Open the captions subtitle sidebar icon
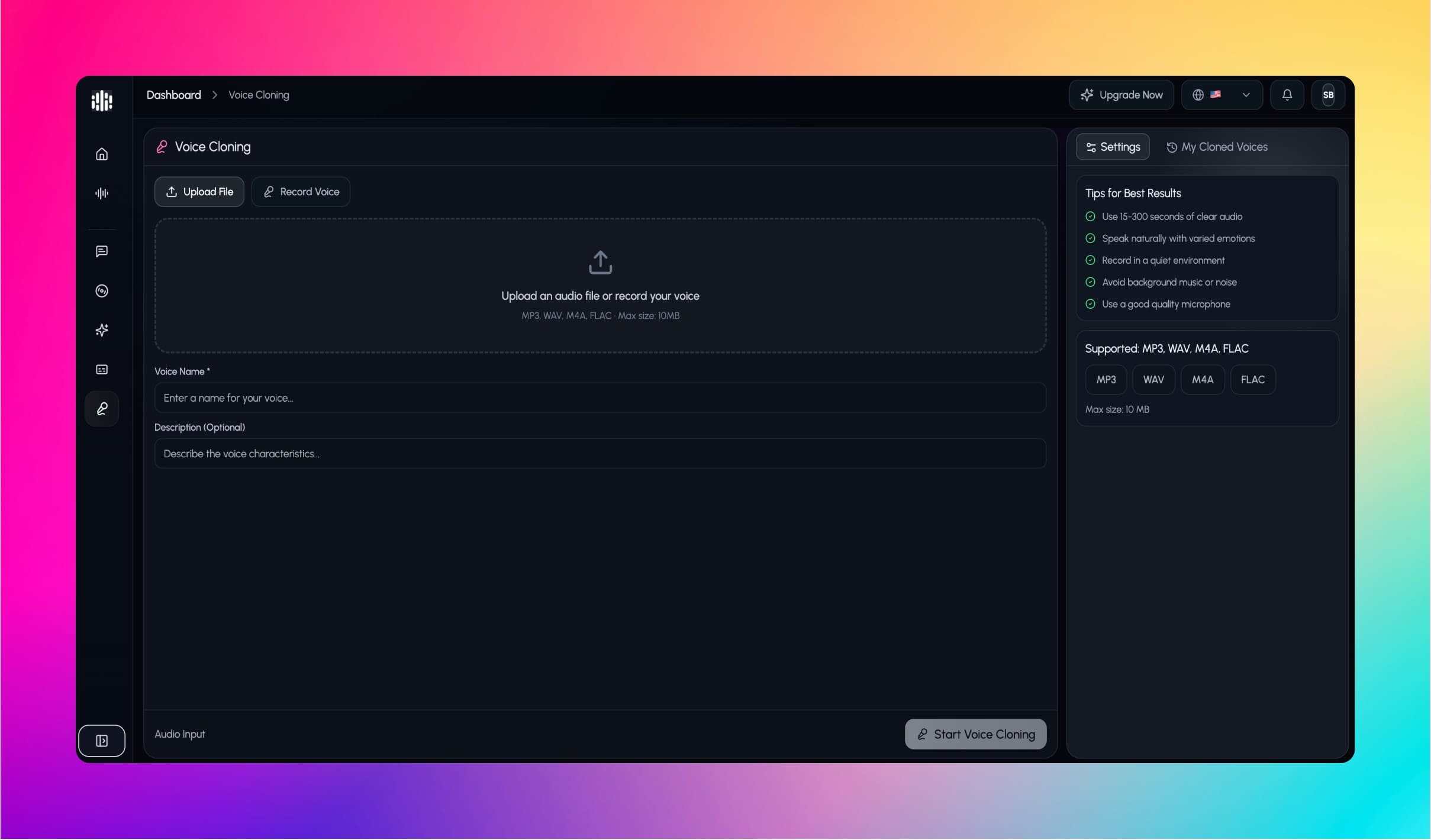Screen dimensions: 1431x840 pyautogui.click(x=102, y=370)
